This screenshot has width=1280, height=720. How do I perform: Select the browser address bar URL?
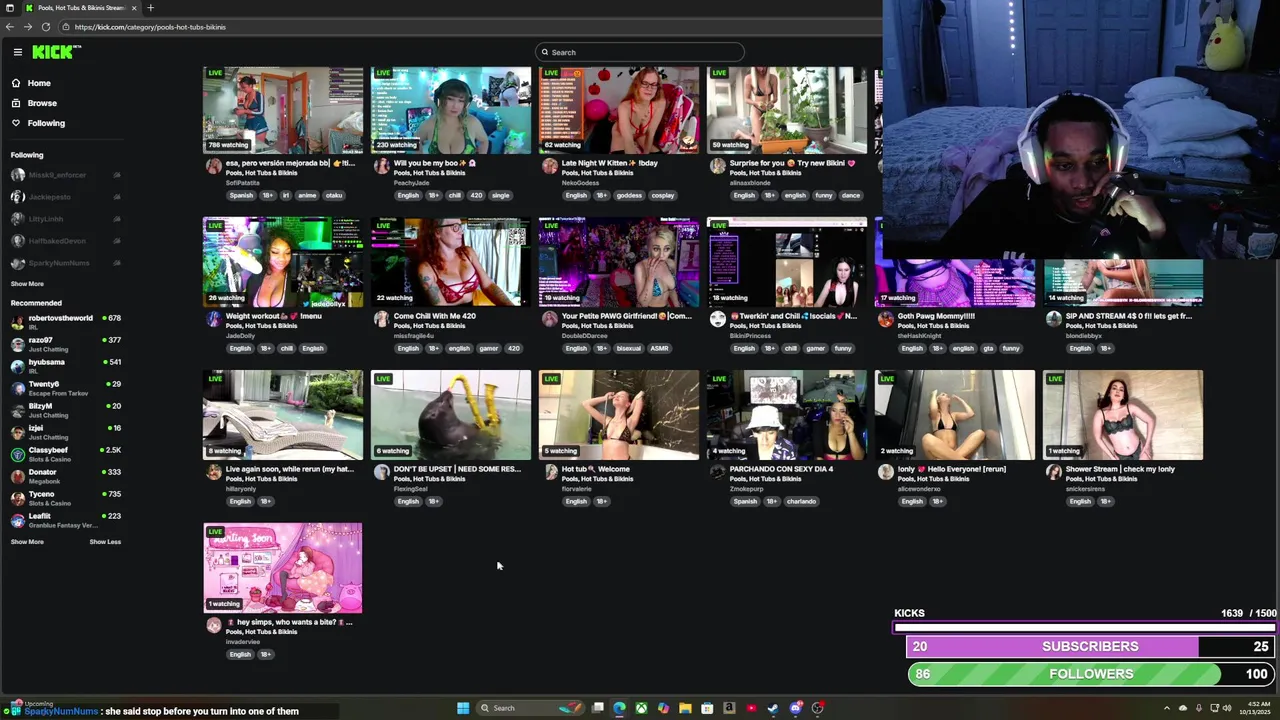(x=150, y=27)
